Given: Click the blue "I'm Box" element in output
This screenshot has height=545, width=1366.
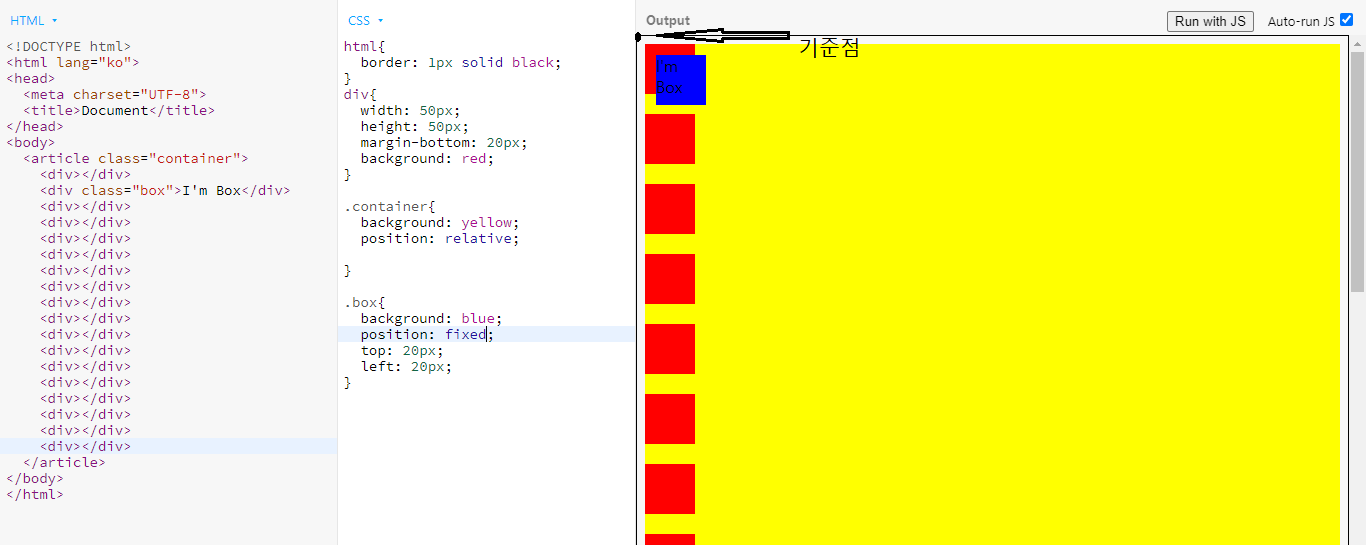Looking at the screenshot, I should click(x=681, y=79).
